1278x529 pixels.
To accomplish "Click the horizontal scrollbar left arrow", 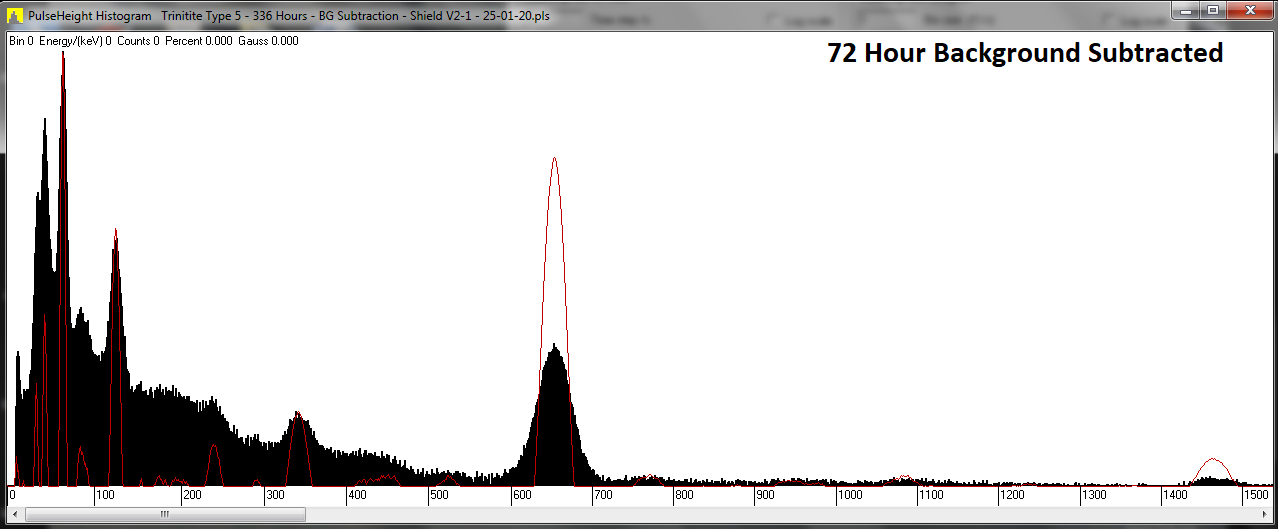I will (15, 514).
